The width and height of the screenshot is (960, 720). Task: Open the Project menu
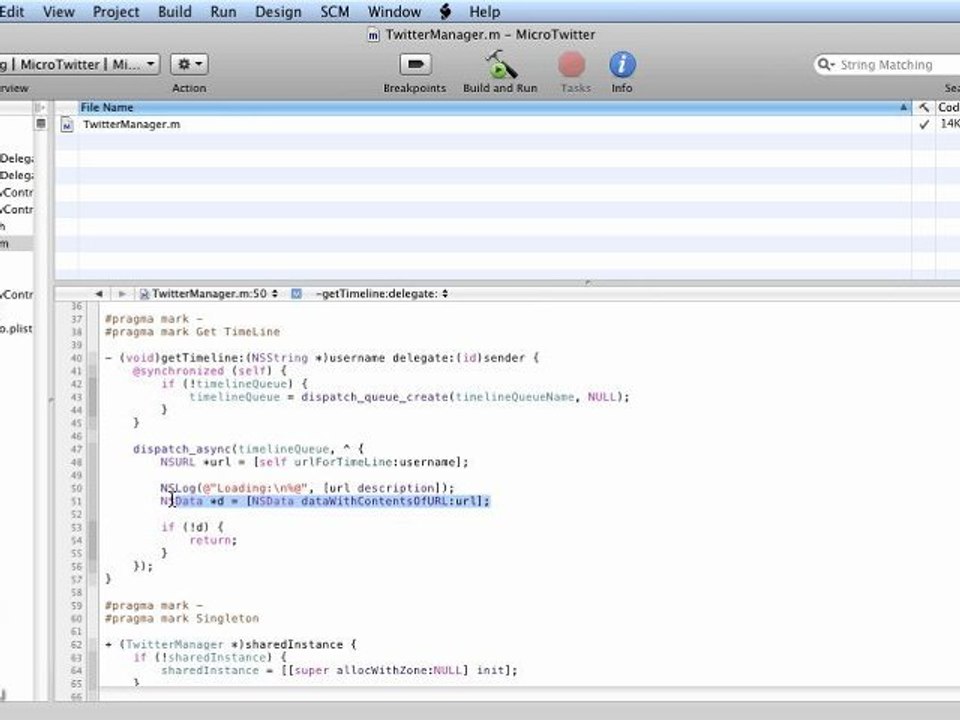[116, 12]
